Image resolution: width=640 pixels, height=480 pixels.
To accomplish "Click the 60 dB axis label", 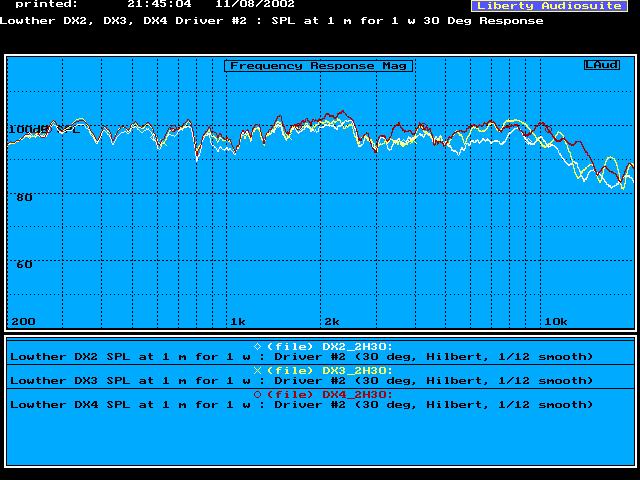I will coord(24,264).
